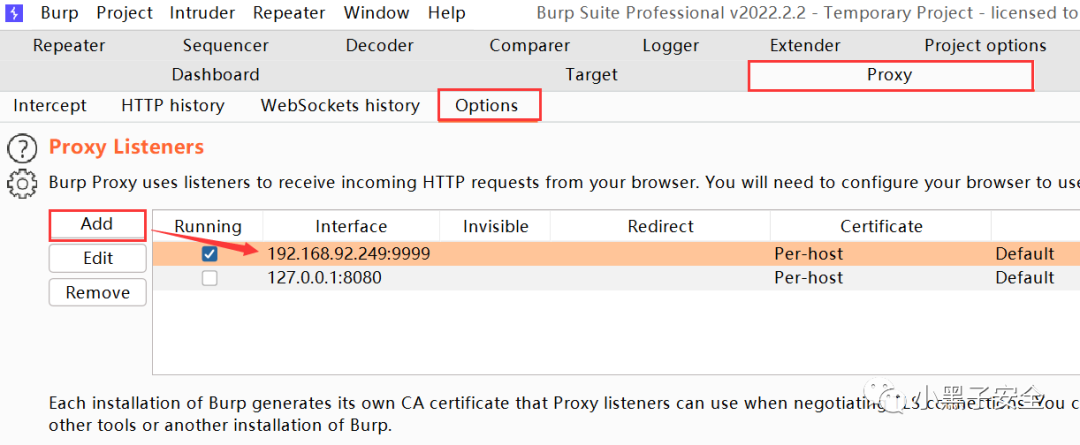
Task: Enable Running checkbox for 127.0.0.1:8080 listener
Action: [209, 278]
